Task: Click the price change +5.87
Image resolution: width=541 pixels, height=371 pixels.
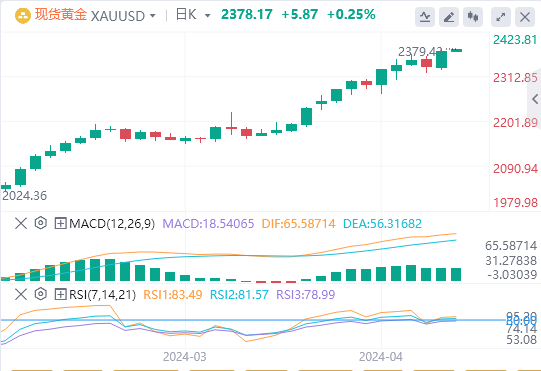Action: click(x=299, y=14)
